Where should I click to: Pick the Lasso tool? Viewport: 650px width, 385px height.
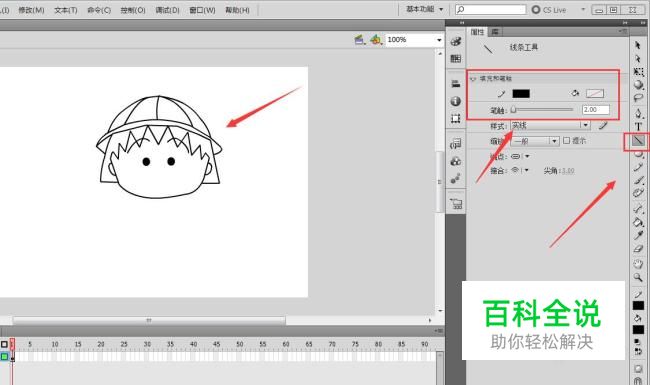coord(638,98)
